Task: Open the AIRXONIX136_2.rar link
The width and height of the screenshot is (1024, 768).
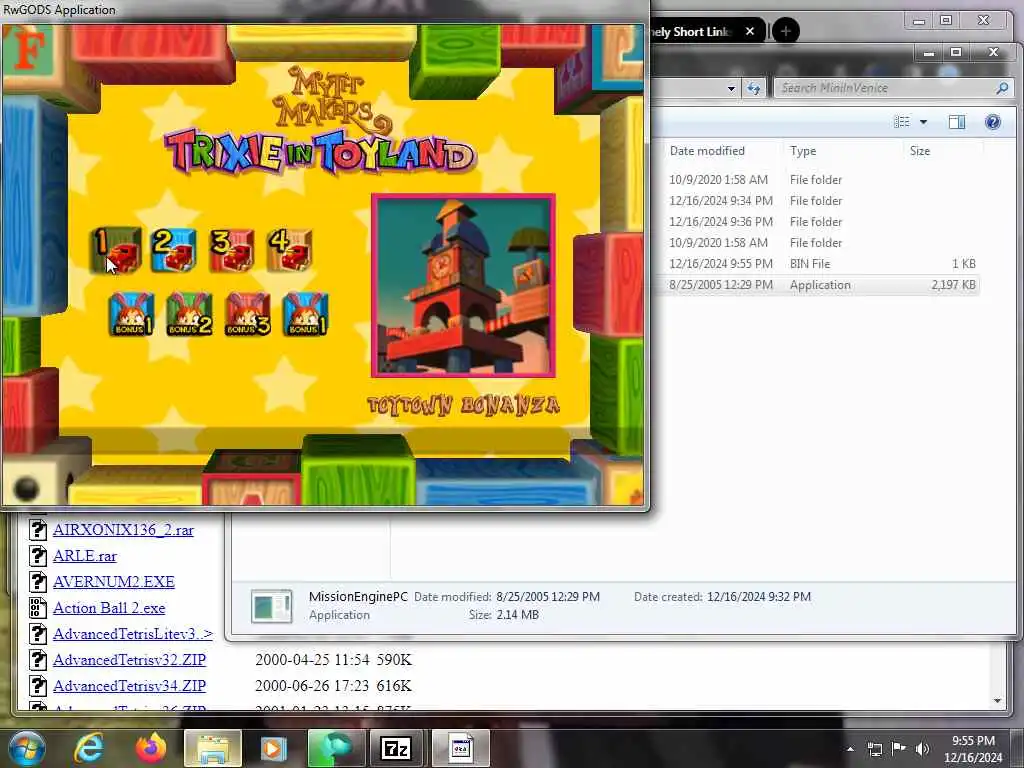Action: [x=123, y=530]
